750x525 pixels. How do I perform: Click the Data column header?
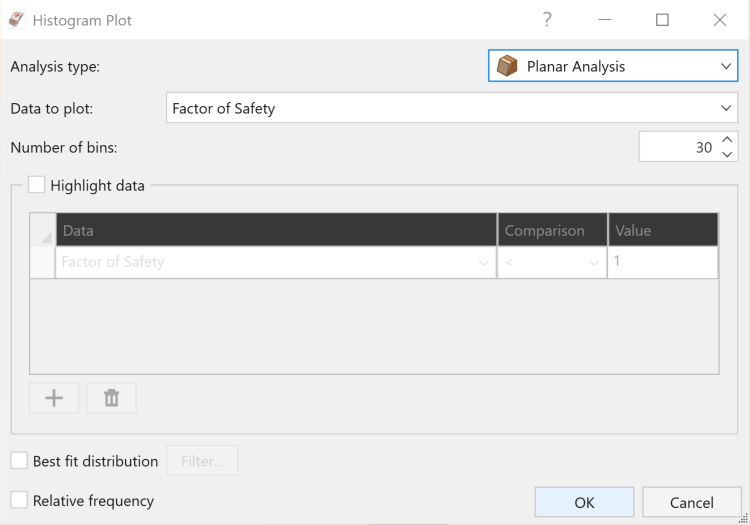[276, 230]
